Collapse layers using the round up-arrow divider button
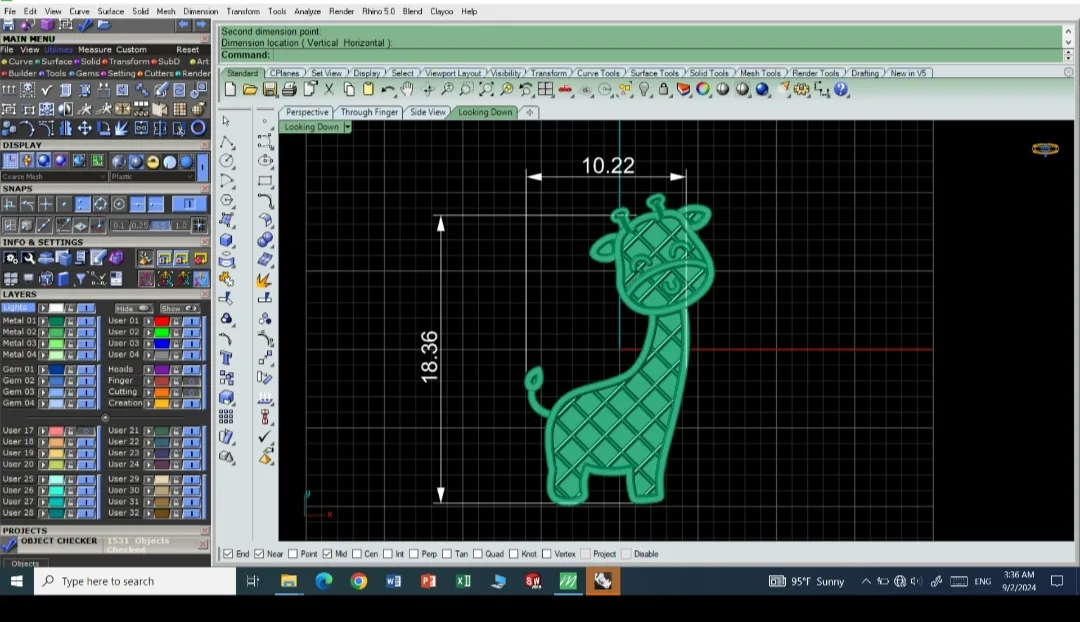1080x622 pixels. 105,417
